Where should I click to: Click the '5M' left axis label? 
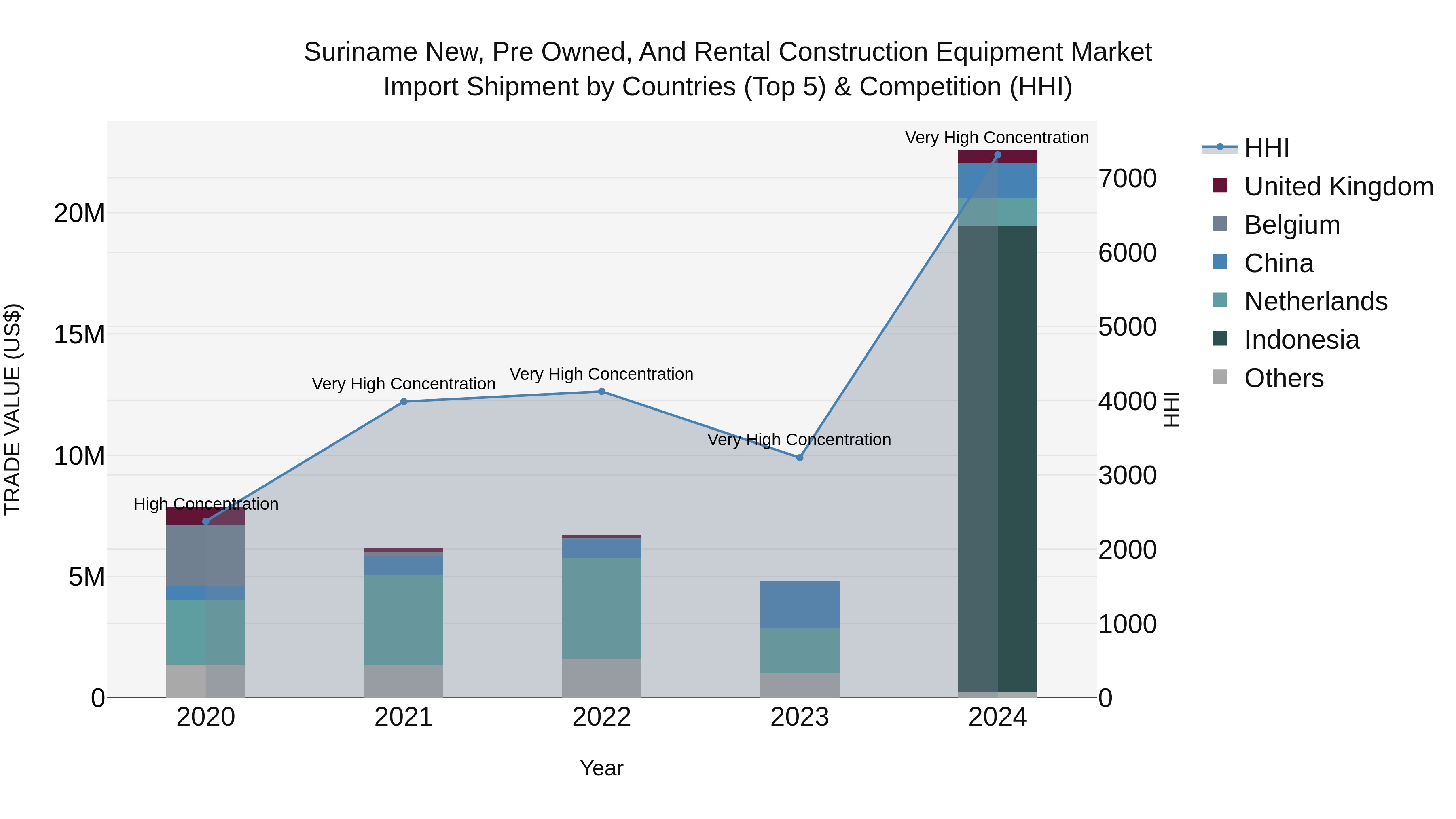click(87, 577)
